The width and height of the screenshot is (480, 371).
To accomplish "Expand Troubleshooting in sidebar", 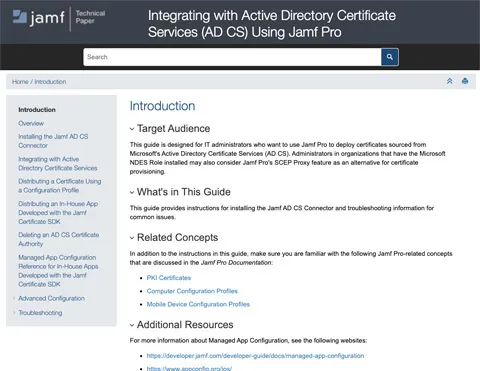I will tap(14, 313).
